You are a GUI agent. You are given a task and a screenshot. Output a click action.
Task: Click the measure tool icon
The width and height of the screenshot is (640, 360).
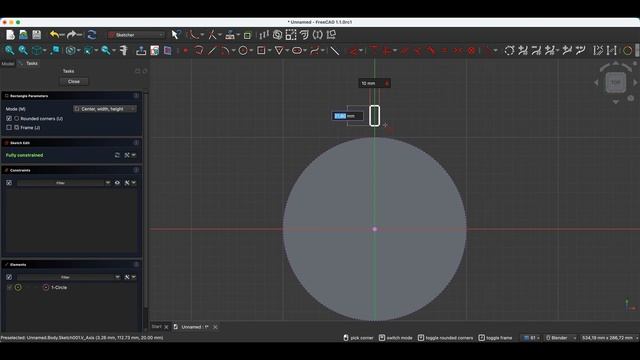[124, 50]
